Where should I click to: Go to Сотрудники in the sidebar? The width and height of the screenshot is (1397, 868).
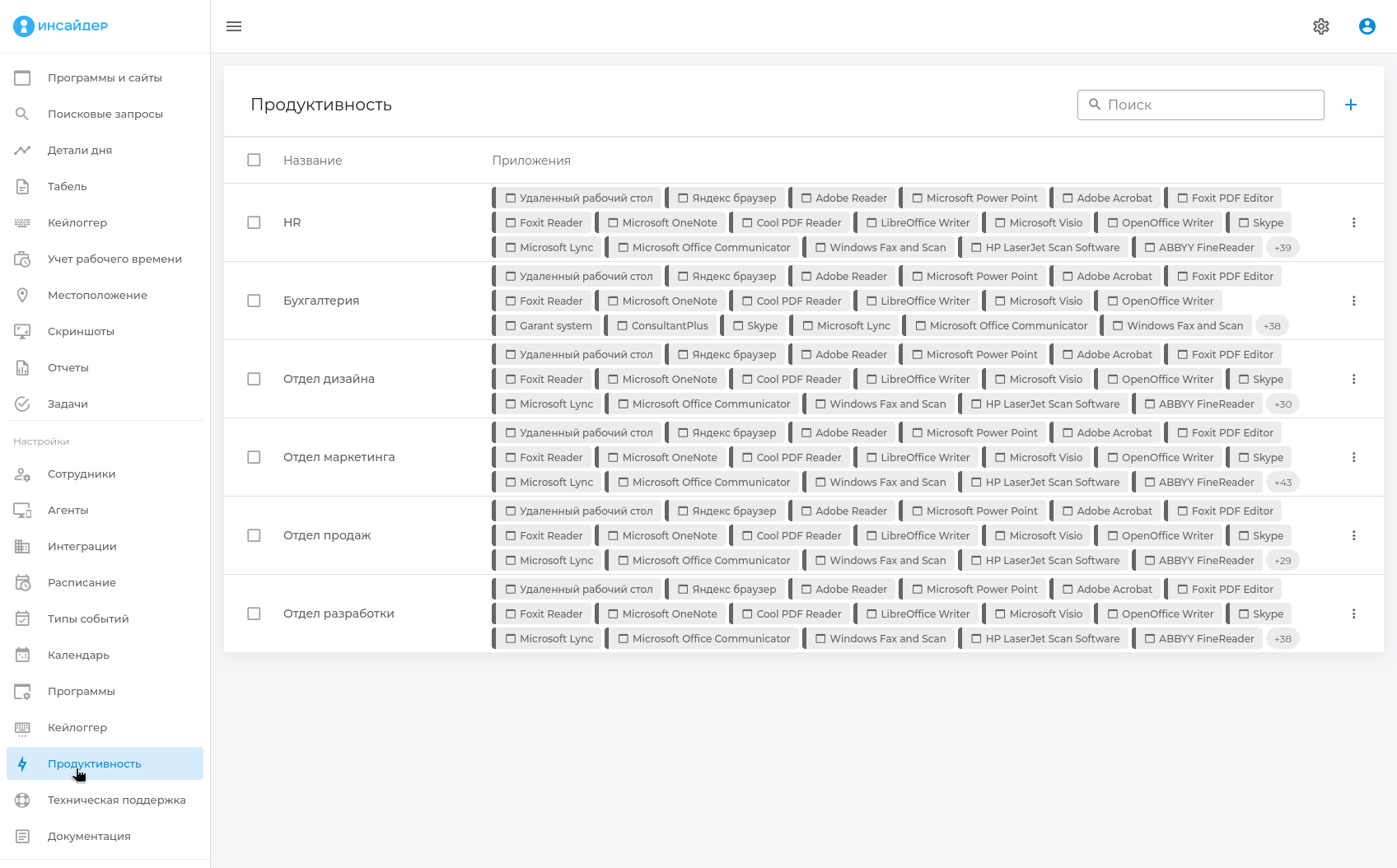click(82, 474)
